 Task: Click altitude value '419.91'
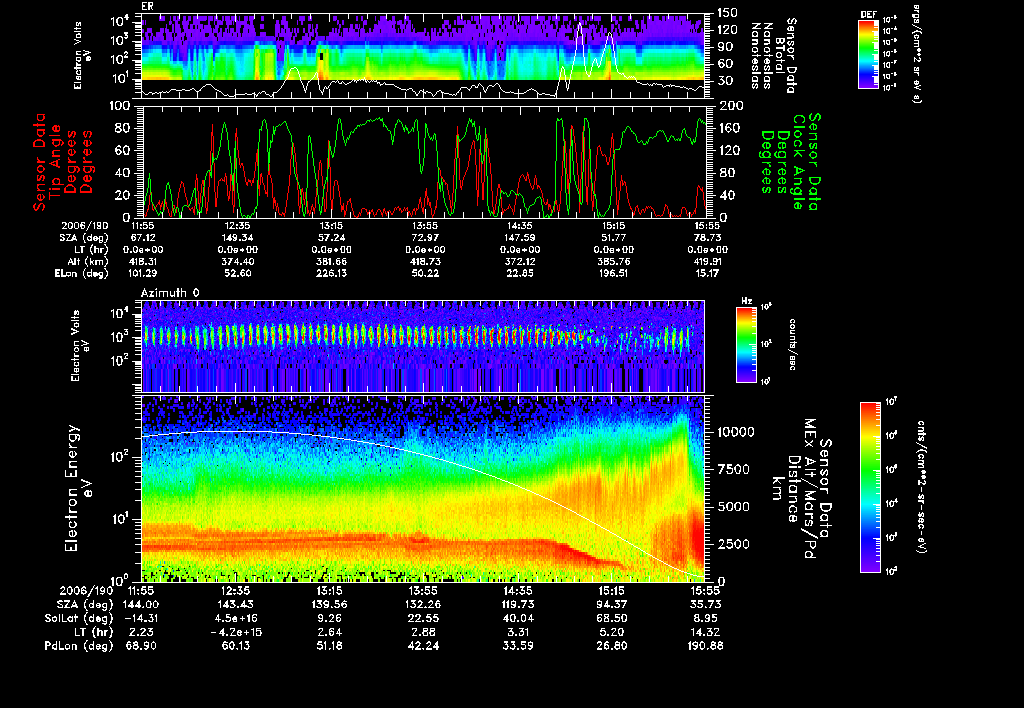pos(708,261)
